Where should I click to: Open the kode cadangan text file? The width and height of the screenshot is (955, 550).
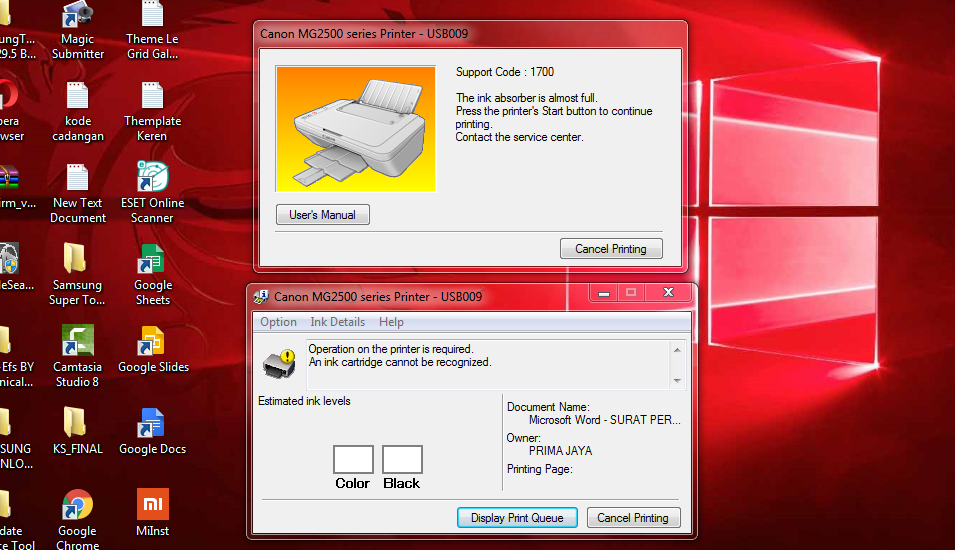(x=77, y=112)
